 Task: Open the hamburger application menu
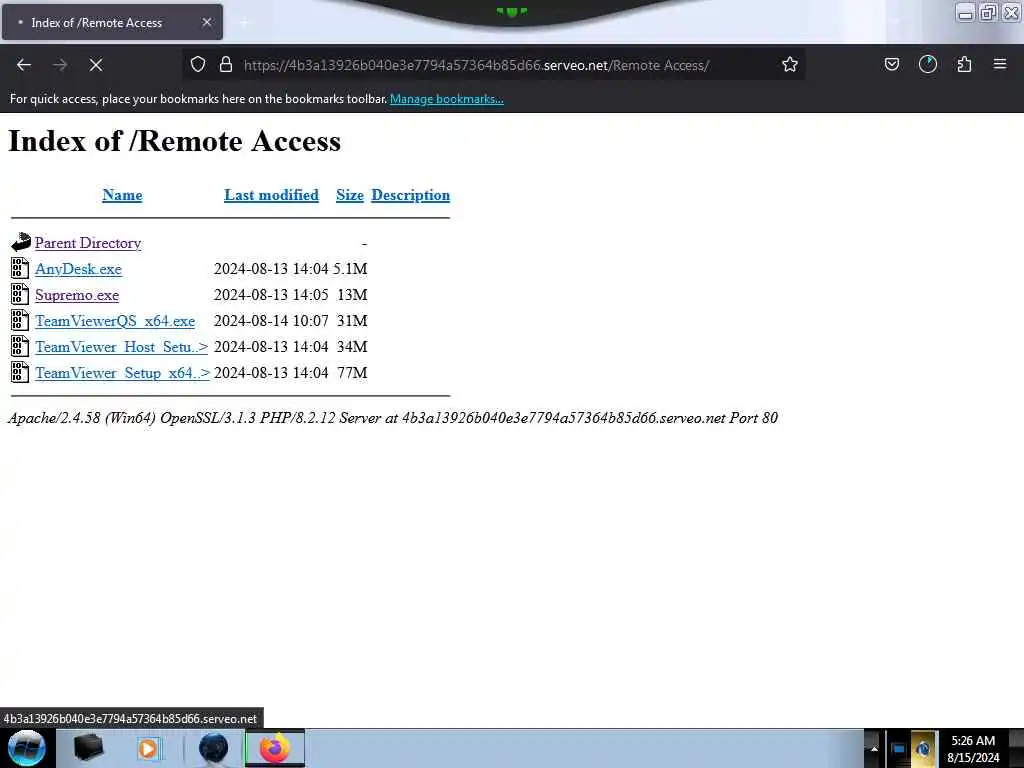point(1000,64)
